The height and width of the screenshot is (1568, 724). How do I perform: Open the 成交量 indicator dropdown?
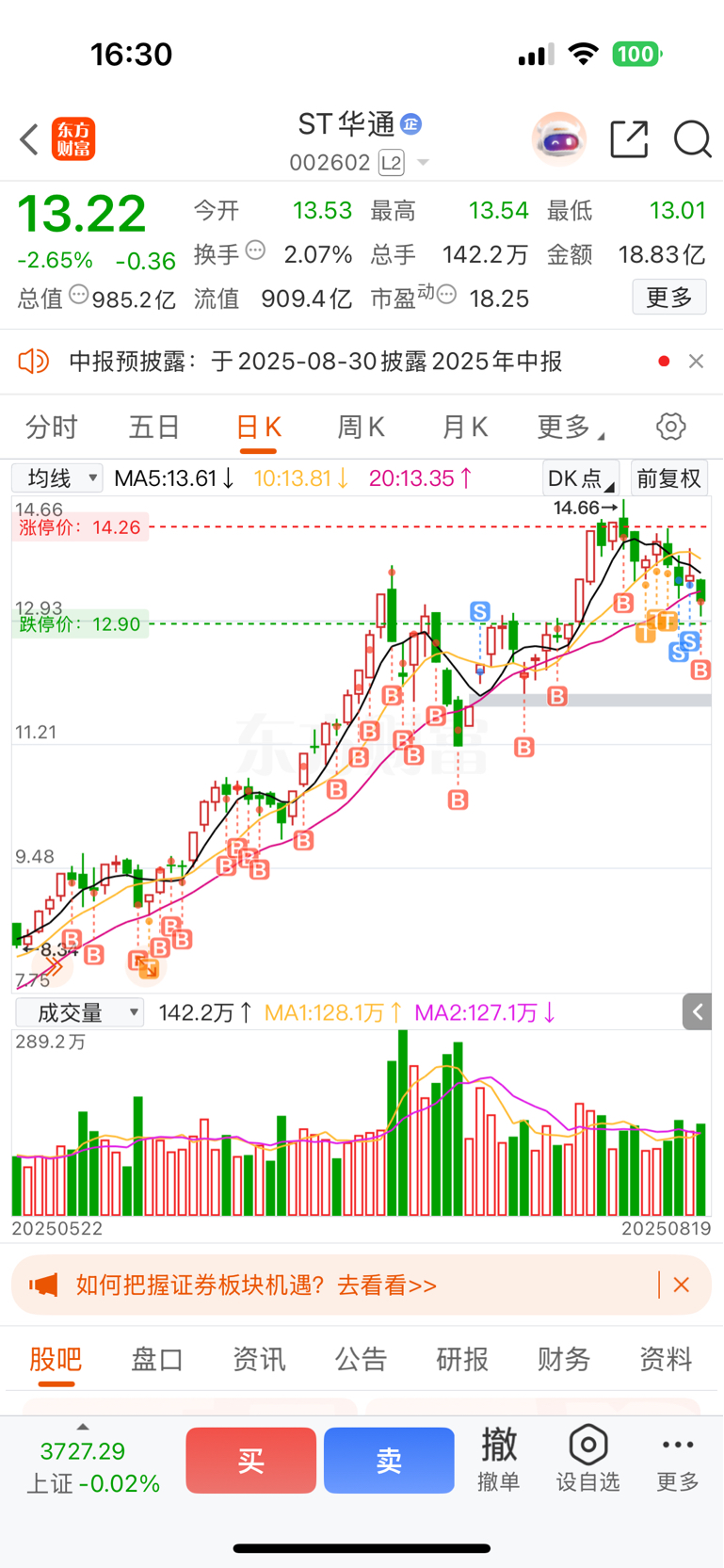[x=80, y=1012]
